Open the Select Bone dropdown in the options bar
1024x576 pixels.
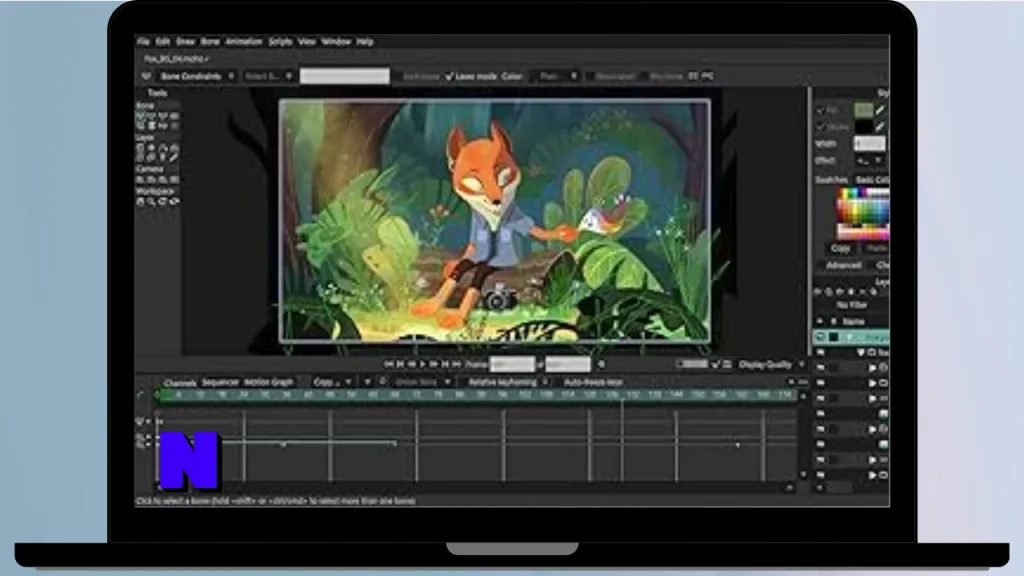tap(268, 76)
